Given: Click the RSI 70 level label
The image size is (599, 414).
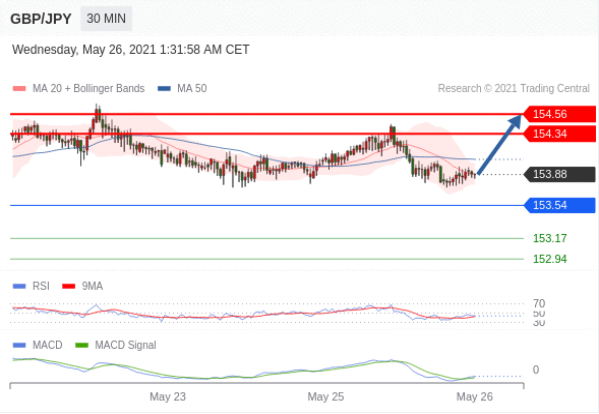Looking at the screenshot, I should click(539, 304).
